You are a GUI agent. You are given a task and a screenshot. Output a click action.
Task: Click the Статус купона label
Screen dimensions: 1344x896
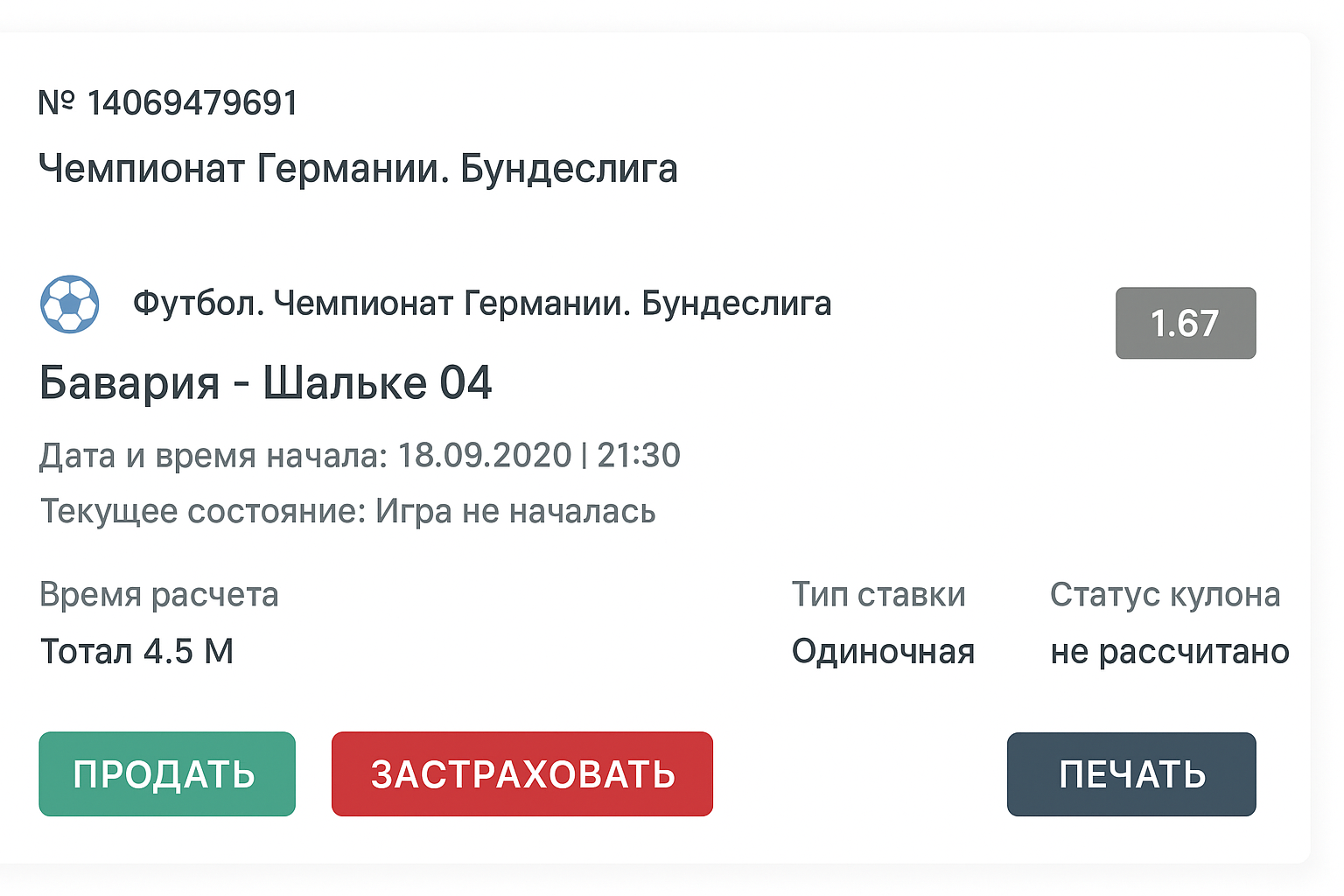pos(1165,595)
